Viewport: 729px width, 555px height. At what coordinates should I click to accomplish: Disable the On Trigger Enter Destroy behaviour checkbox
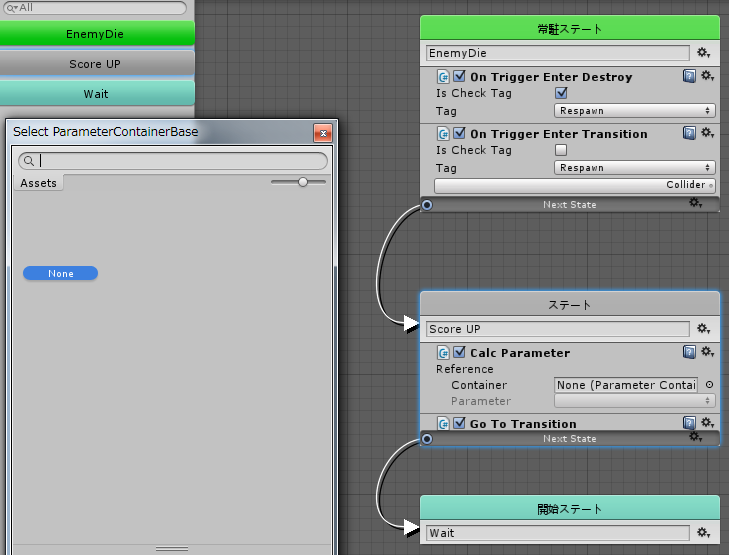pos(460,77)
